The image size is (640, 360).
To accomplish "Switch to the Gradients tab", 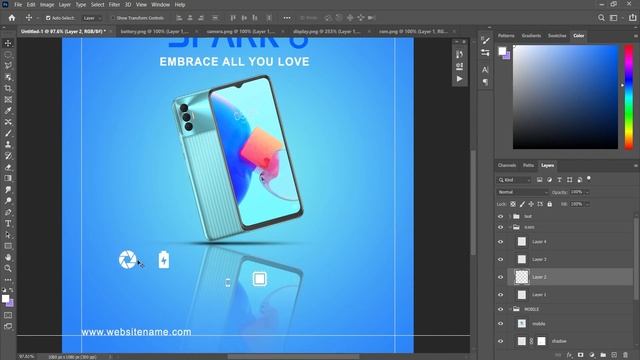I will pyautogui.click(x=531, y=36).
